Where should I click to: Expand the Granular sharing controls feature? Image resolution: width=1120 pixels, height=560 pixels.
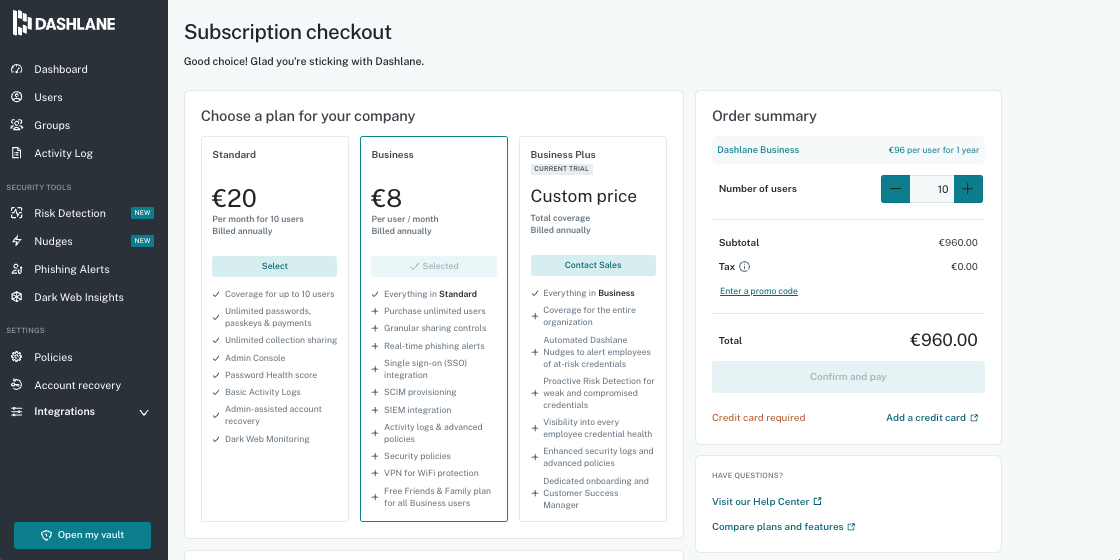pyautogui.click(x=375, y=328)
